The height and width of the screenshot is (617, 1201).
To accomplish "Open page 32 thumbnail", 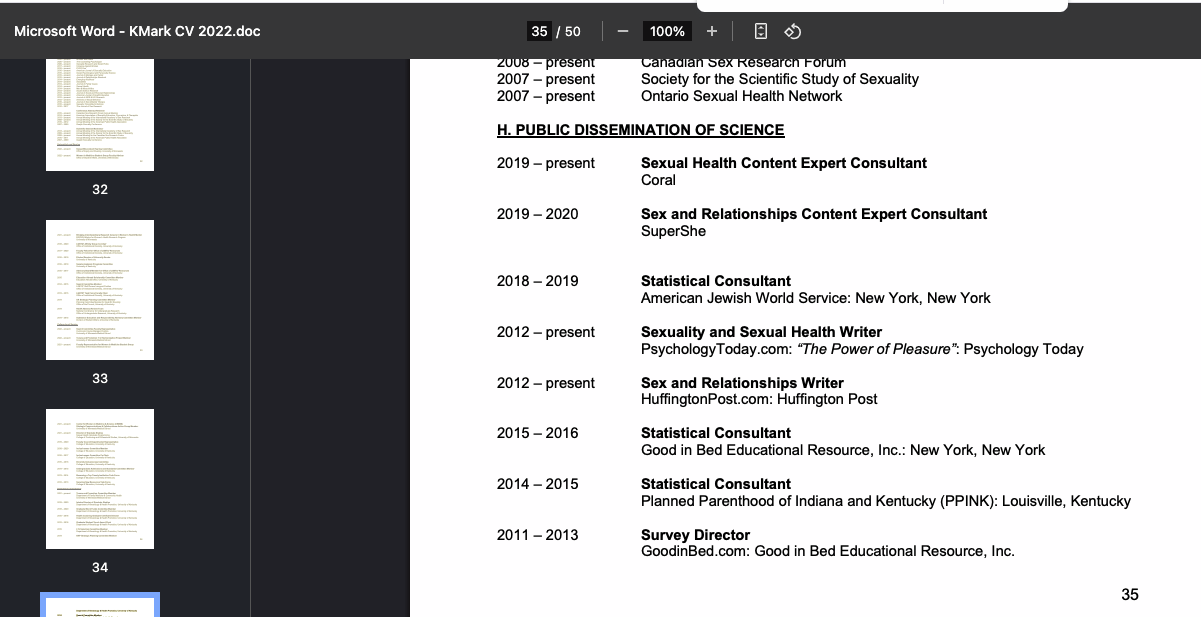I will 100,114.
